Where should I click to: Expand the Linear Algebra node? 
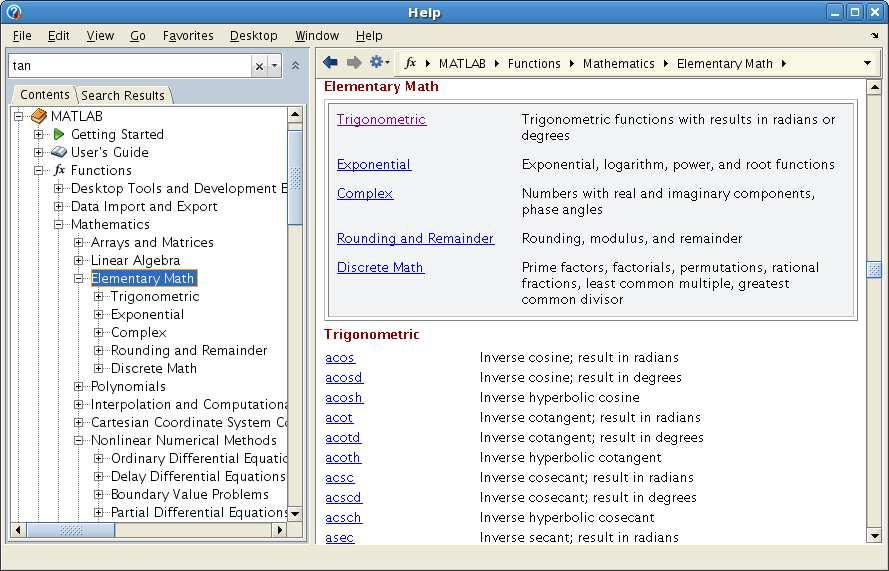[79, 260]
